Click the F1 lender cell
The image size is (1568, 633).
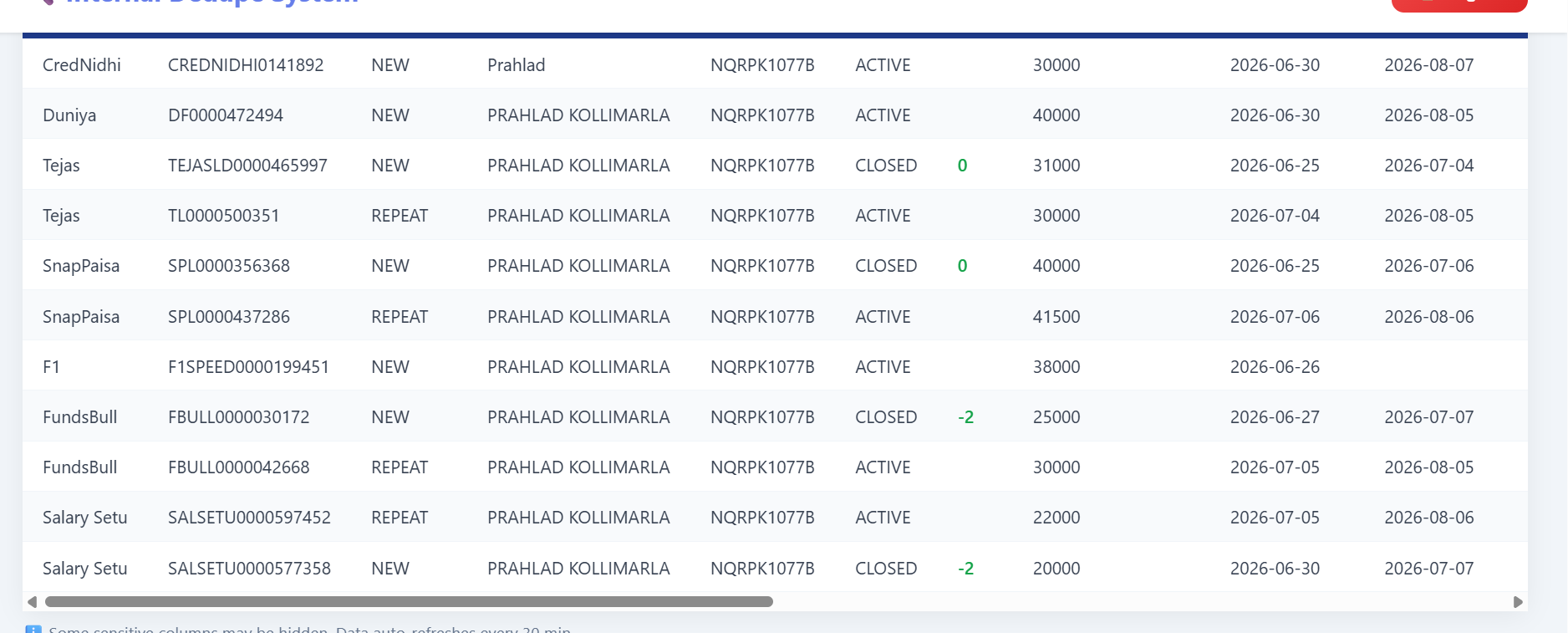pyautogui.click(x=51, y=367)
